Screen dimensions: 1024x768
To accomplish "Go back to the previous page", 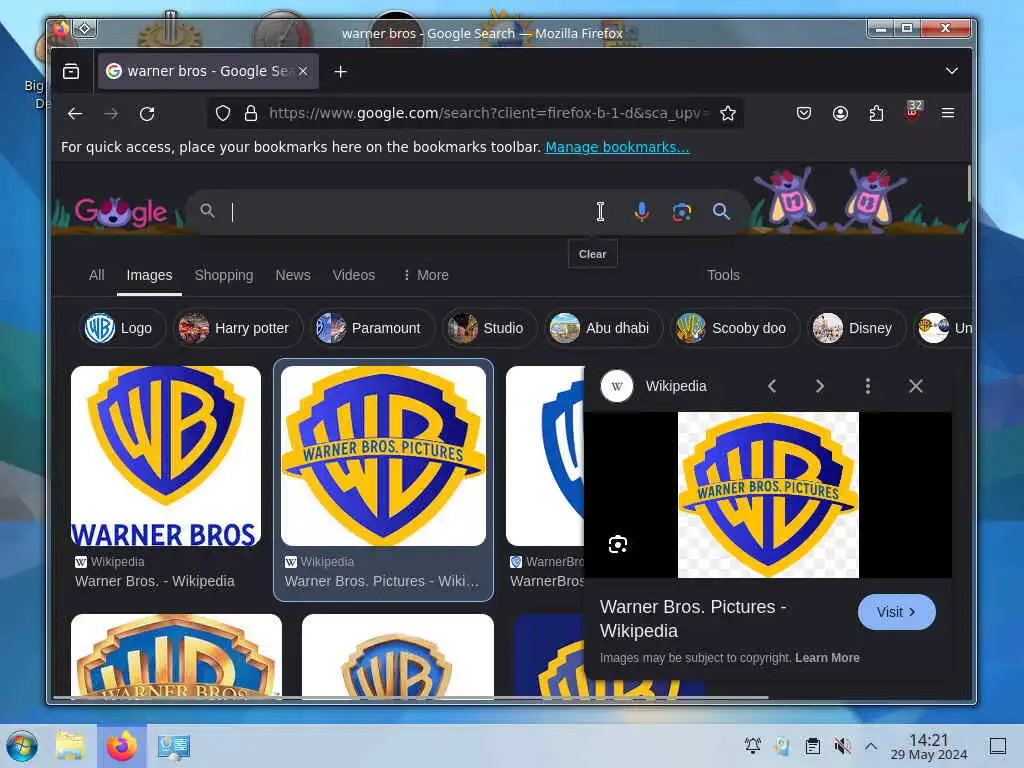I will [75, 114].
